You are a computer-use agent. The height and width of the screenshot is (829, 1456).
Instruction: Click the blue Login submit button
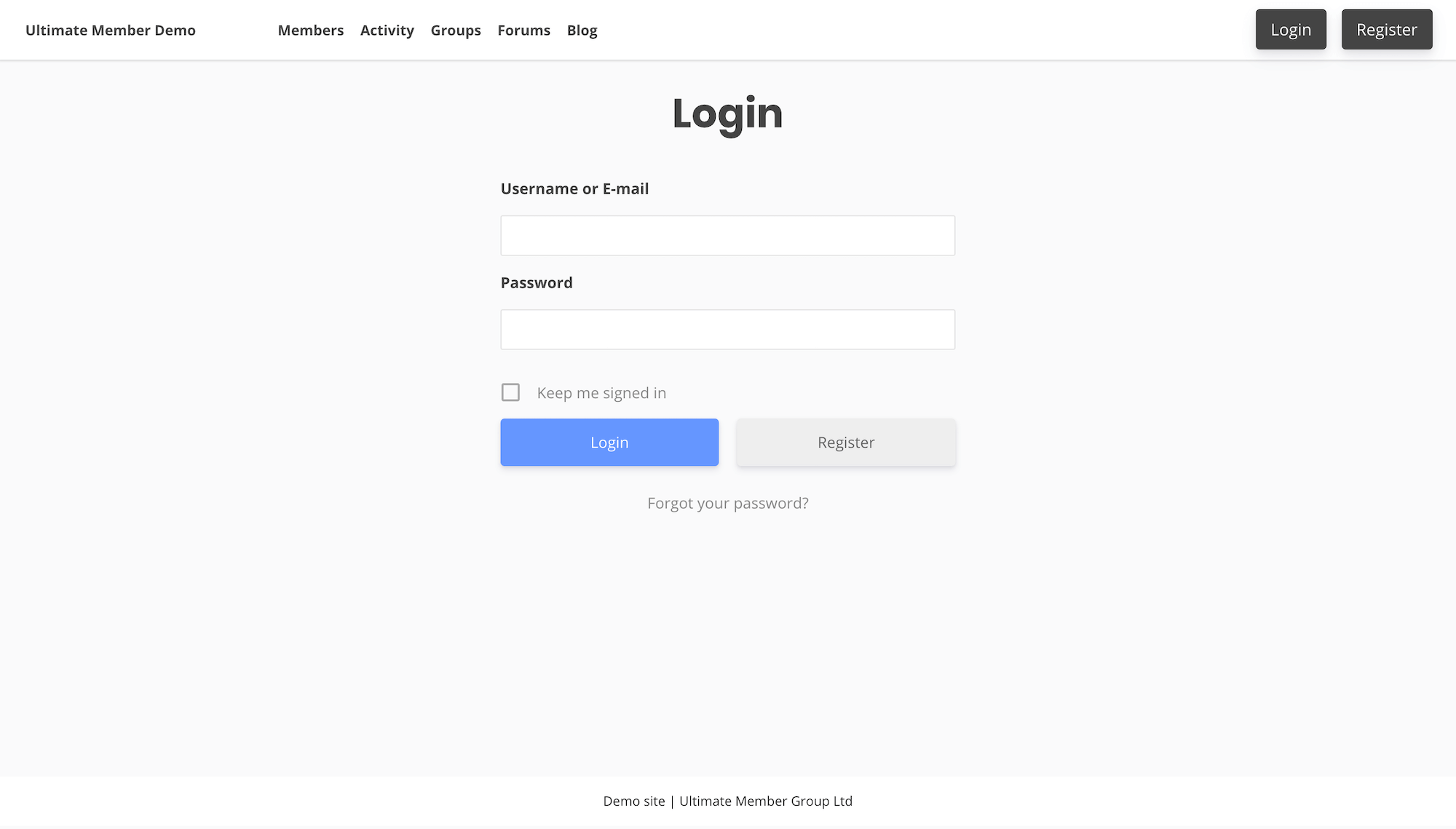pos(610,442)
